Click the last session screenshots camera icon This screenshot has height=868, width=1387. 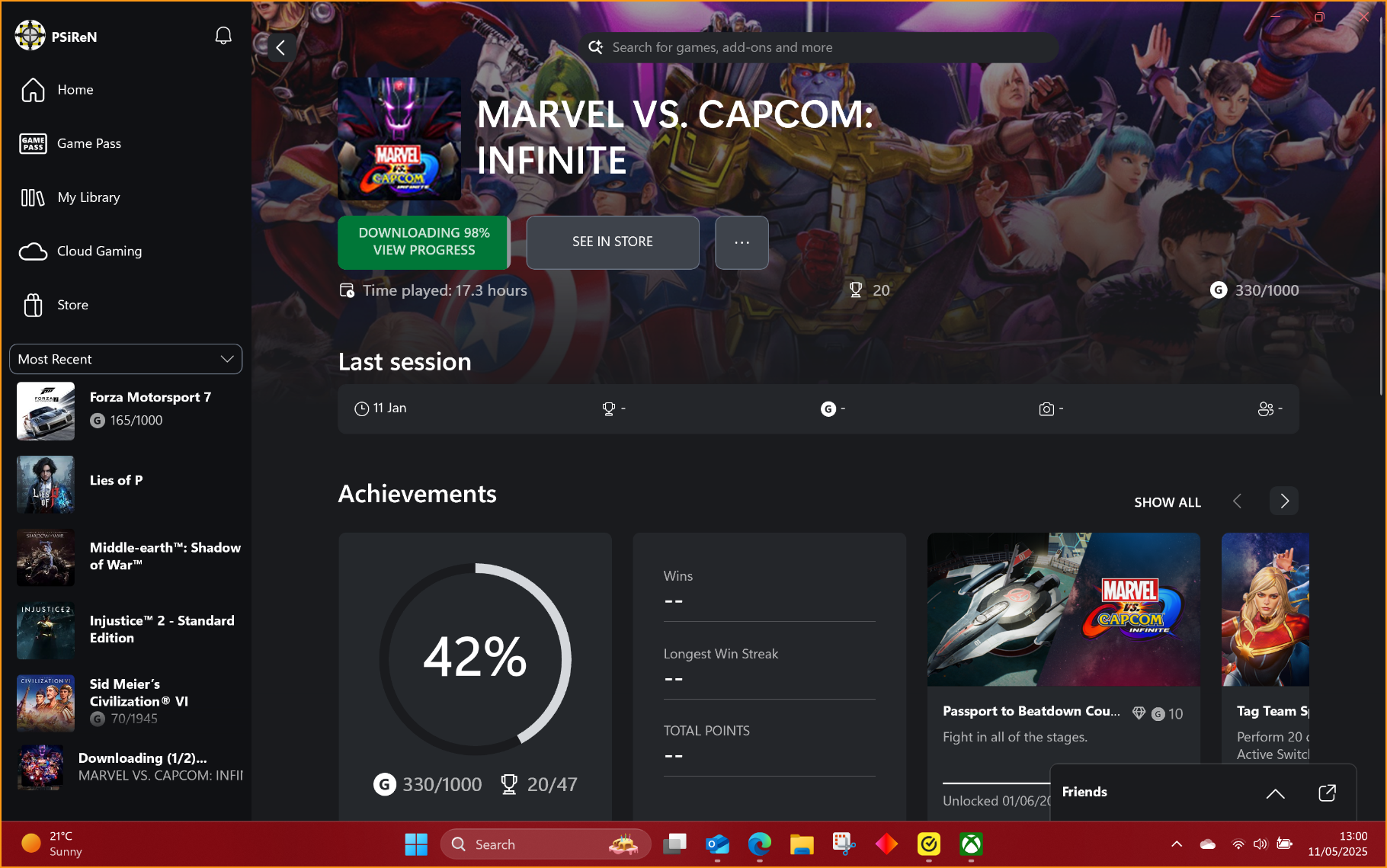coord(1046,409)
